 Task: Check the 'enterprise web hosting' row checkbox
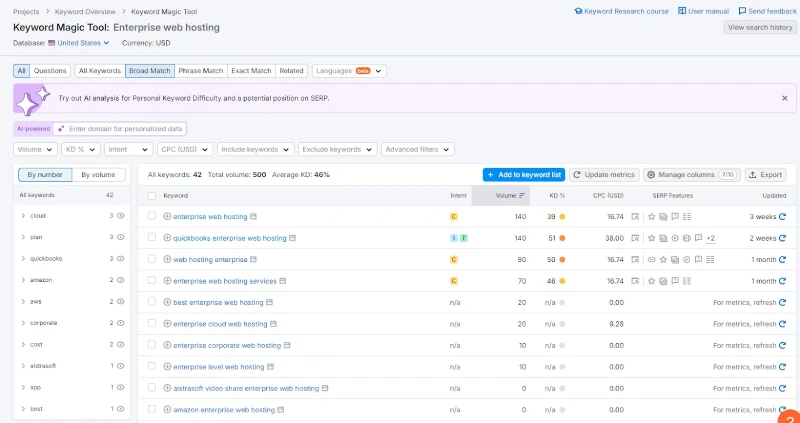coord(152,216)
